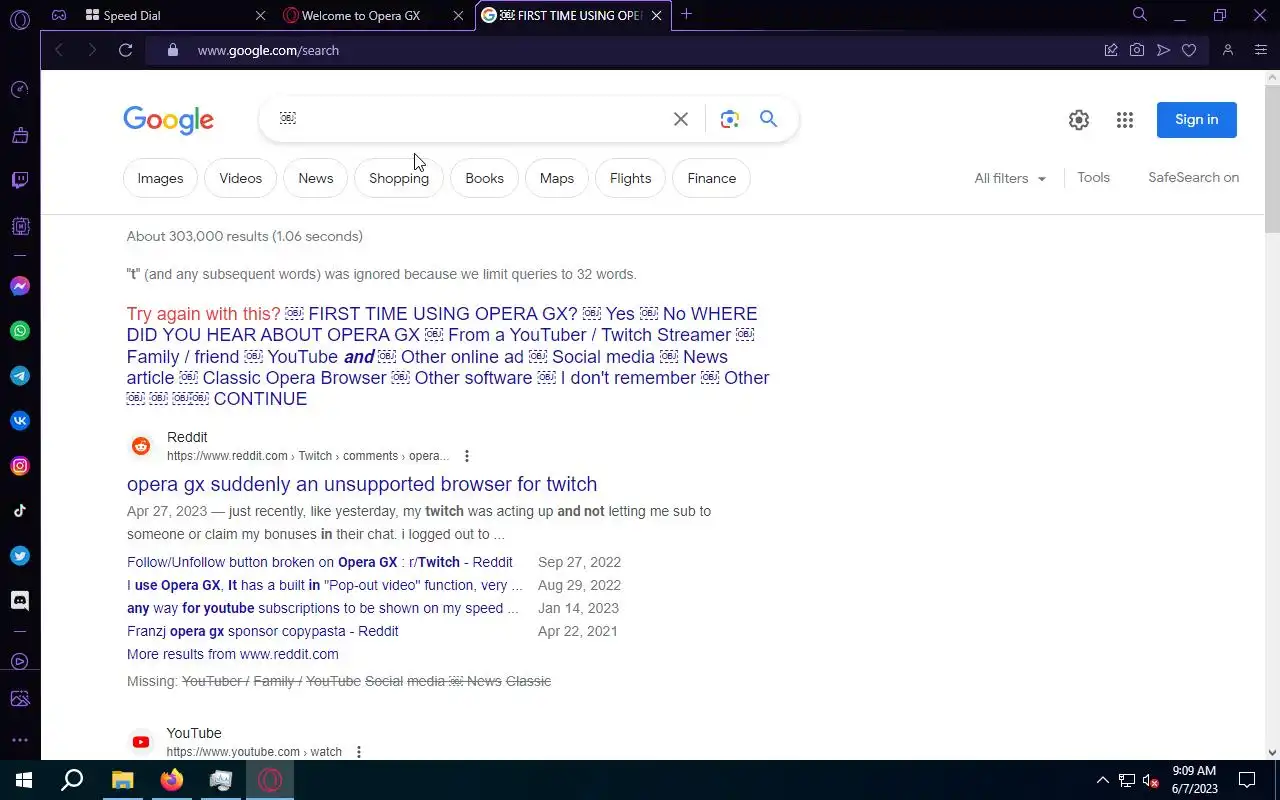The image size is (1280, 800).
Task: Open Follow/Unfollow button broken Reddit link
Action: [320, 562]
